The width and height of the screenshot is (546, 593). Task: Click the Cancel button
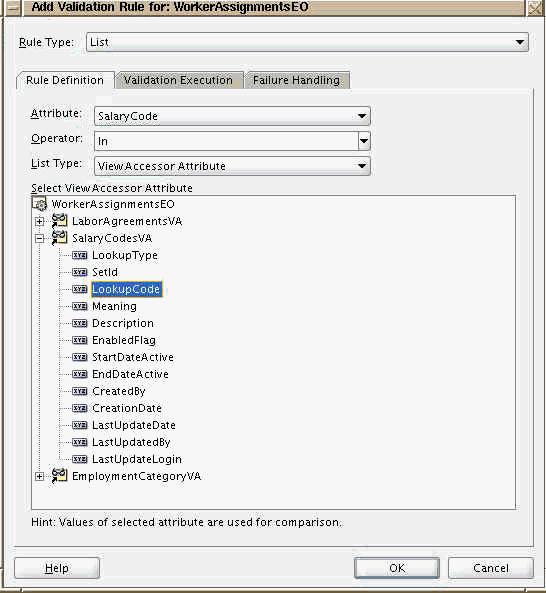click(x=491, y=568)
